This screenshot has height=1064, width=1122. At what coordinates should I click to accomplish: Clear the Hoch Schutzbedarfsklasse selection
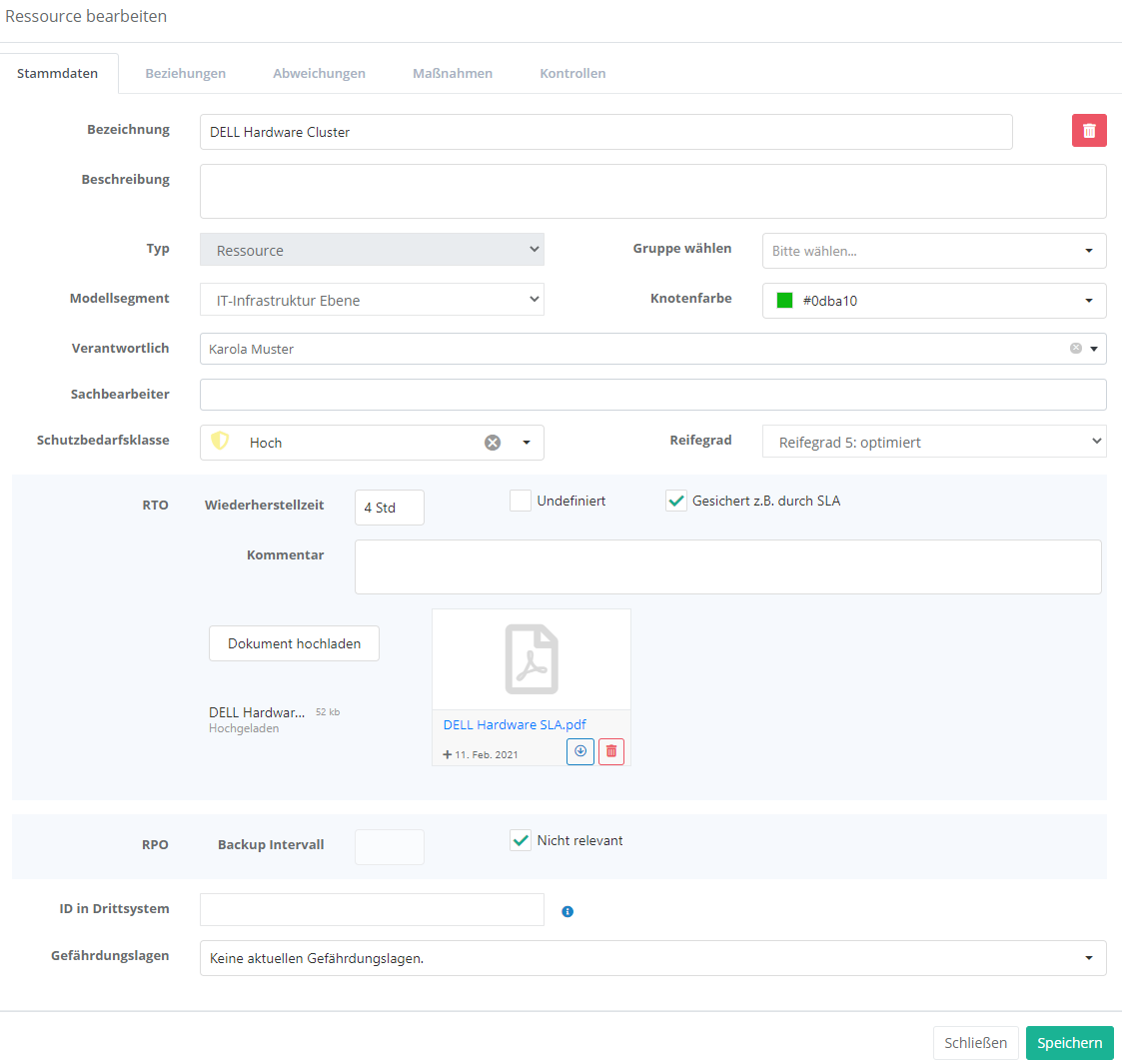[x=493, y=443]
